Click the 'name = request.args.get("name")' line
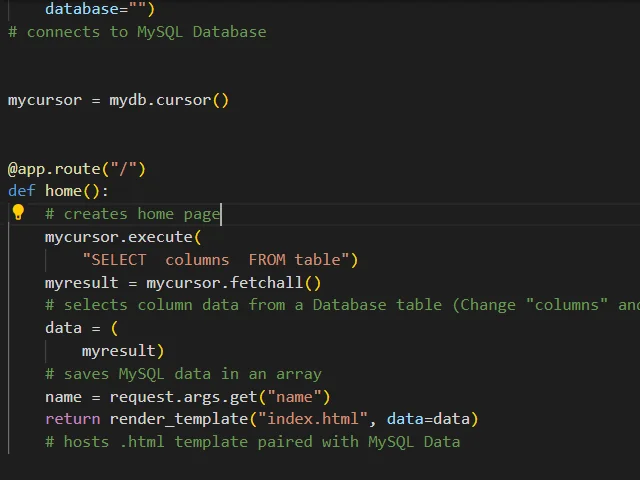This screenshot has height=480, width=640. 188,397
